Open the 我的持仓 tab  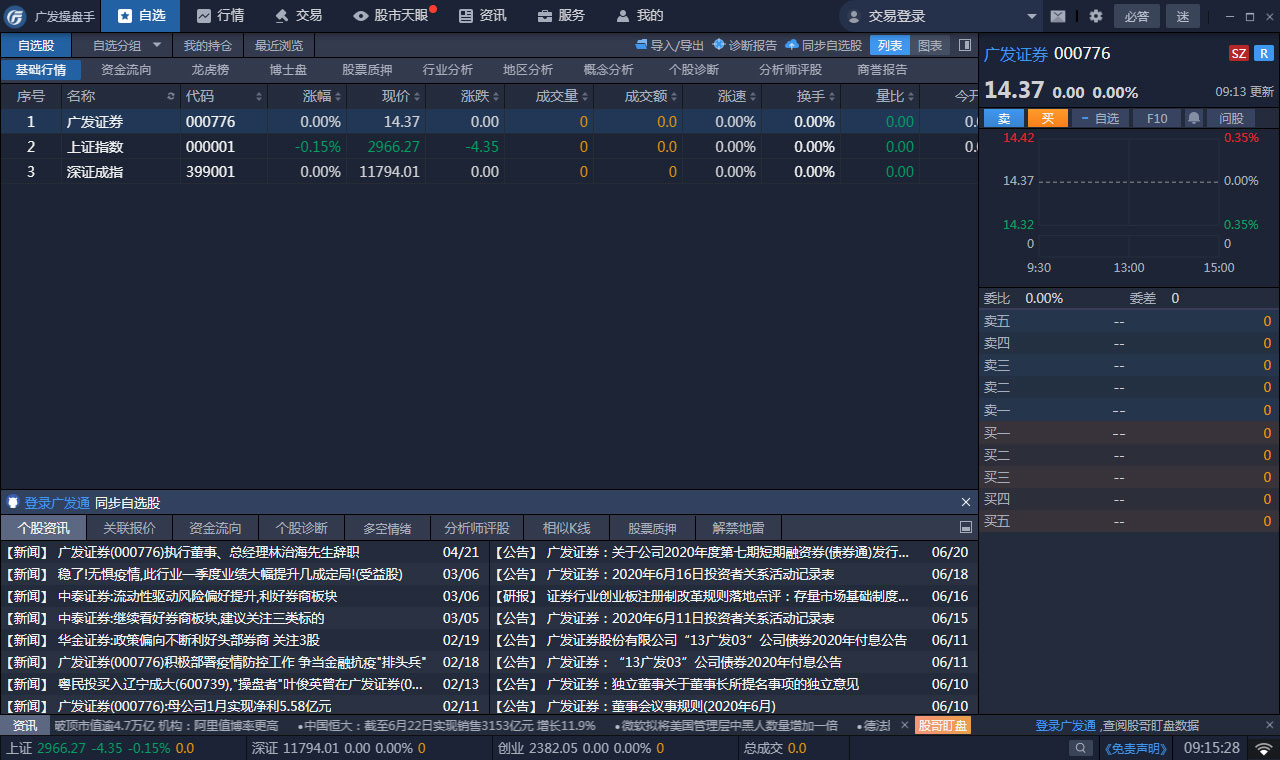tap(208, 45)
